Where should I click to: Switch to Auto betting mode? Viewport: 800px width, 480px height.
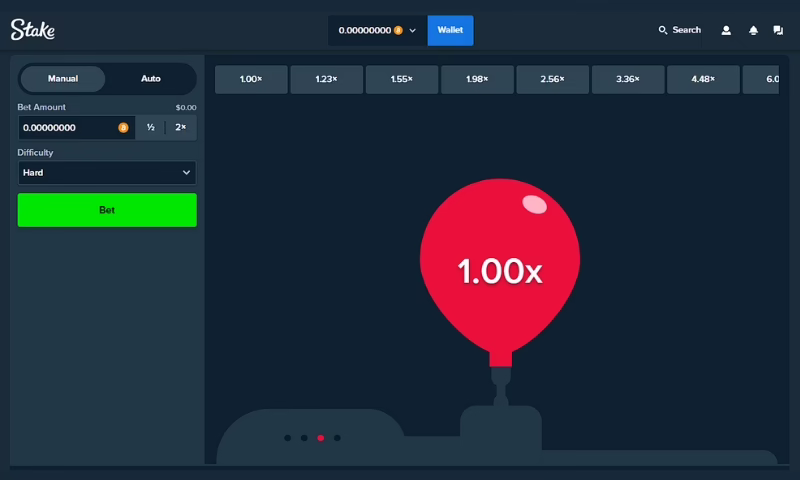150,79
